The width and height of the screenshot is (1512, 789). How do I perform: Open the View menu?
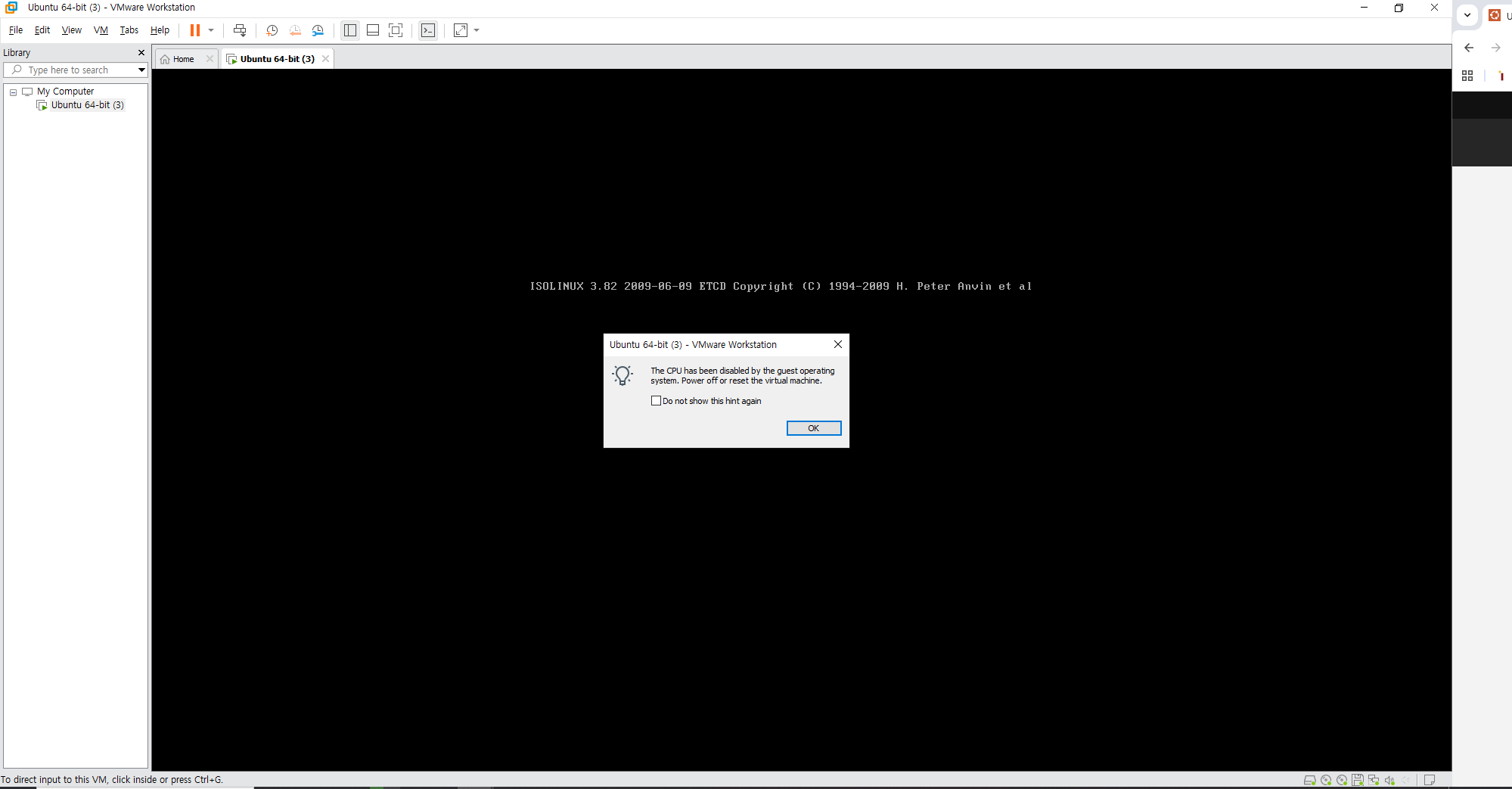click(72, 30)
